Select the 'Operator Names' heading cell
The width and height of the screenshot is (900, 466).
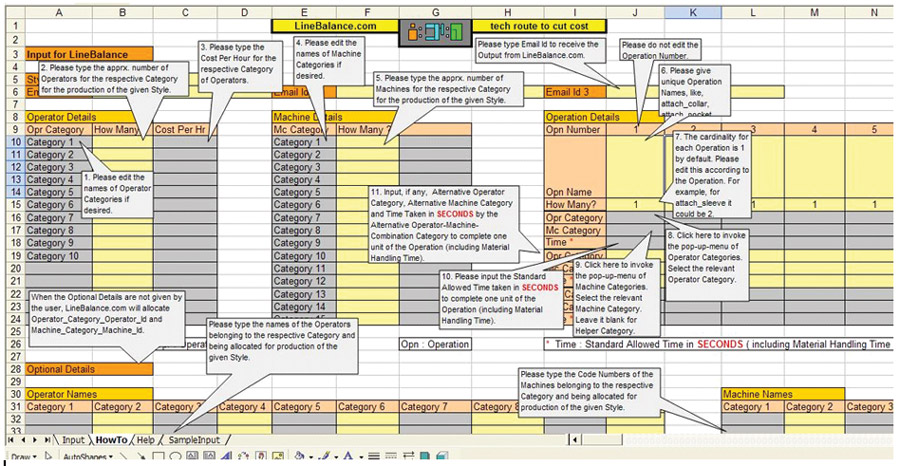tap(89, 394)
